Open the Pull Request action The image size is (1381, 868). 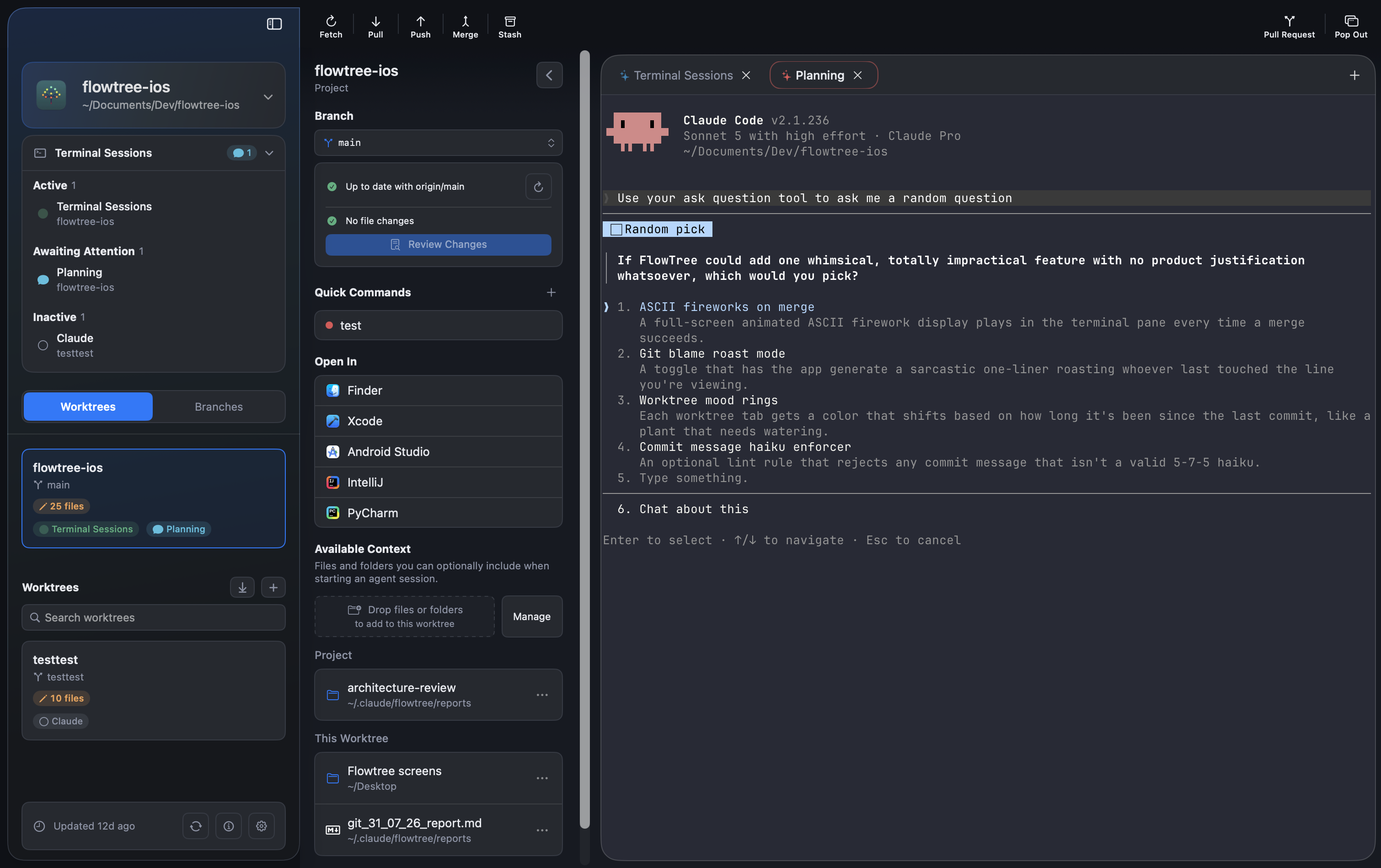[1288, 27]
